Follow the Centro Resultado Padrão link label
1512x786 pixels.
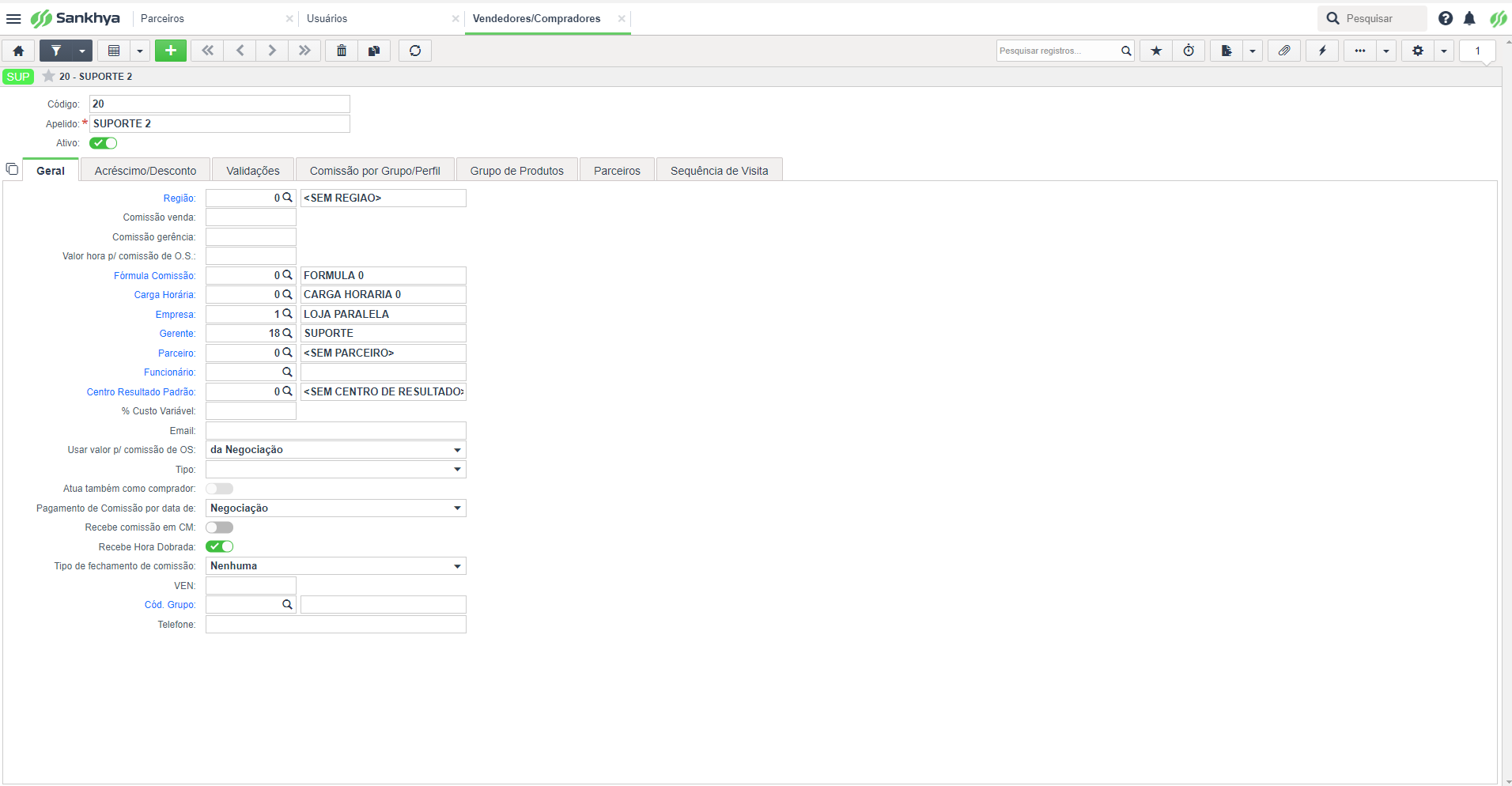pos(141,392)
